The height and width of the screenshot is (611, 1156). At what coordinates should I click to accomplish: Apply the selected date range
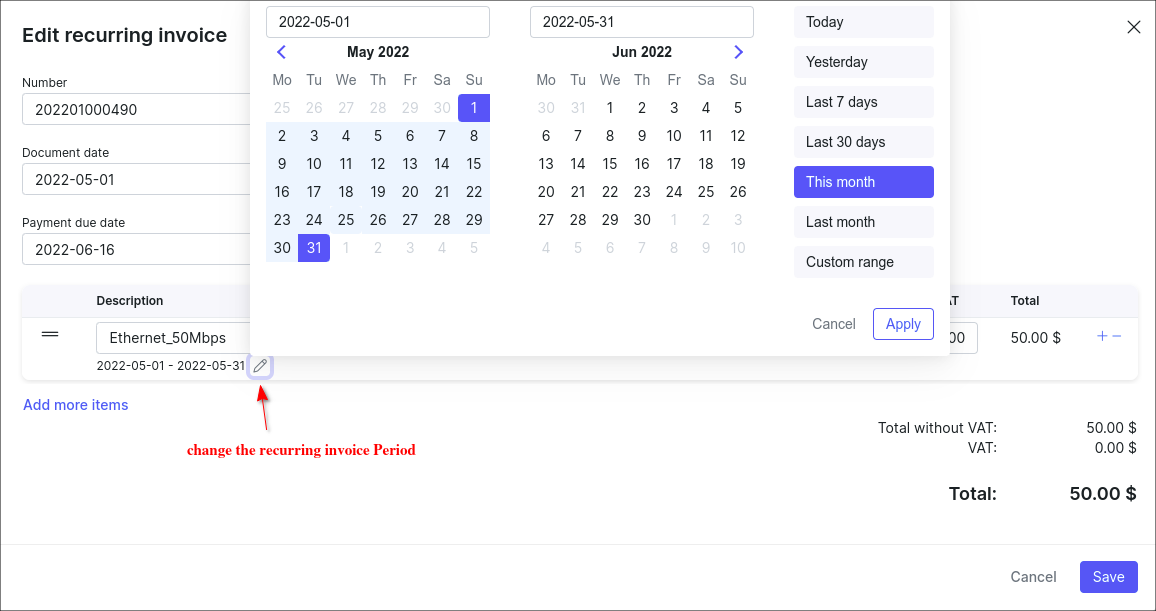(903, 323)
